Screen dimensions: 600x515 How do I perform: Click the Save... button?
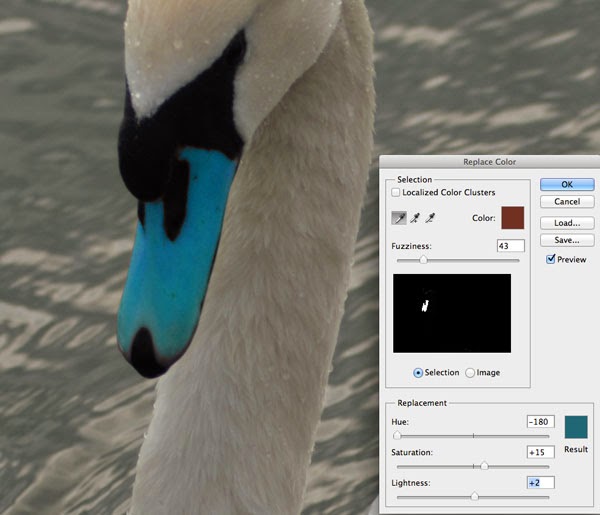[x=567, y=240]
